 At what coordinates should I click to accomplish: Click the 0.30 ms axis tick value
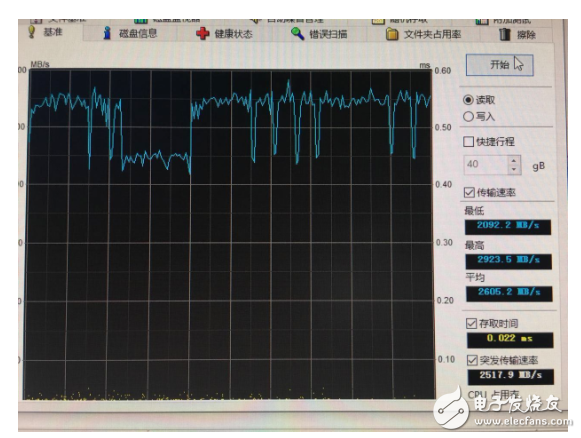[x=444, y=242]
